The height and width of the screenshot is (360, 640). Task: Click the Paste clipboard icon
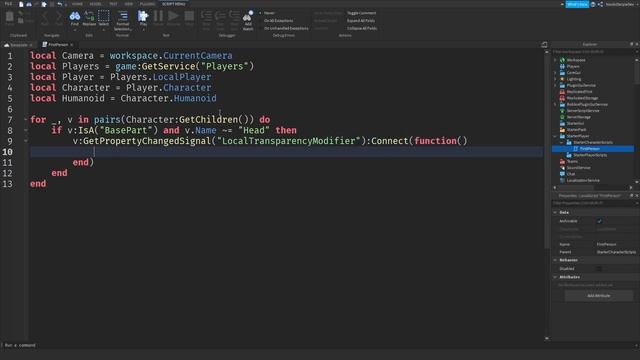tap(9, 18)
